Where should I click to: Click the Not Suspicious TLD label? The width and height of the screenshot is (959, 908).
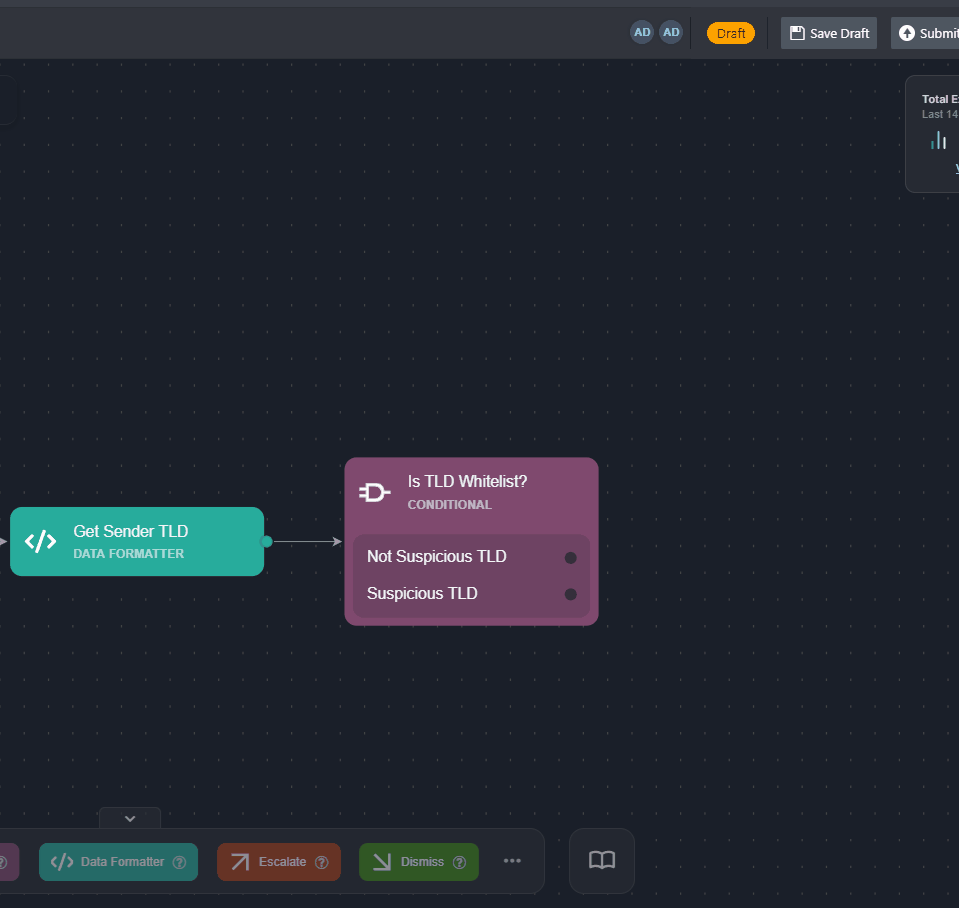[x=437, y=556]
